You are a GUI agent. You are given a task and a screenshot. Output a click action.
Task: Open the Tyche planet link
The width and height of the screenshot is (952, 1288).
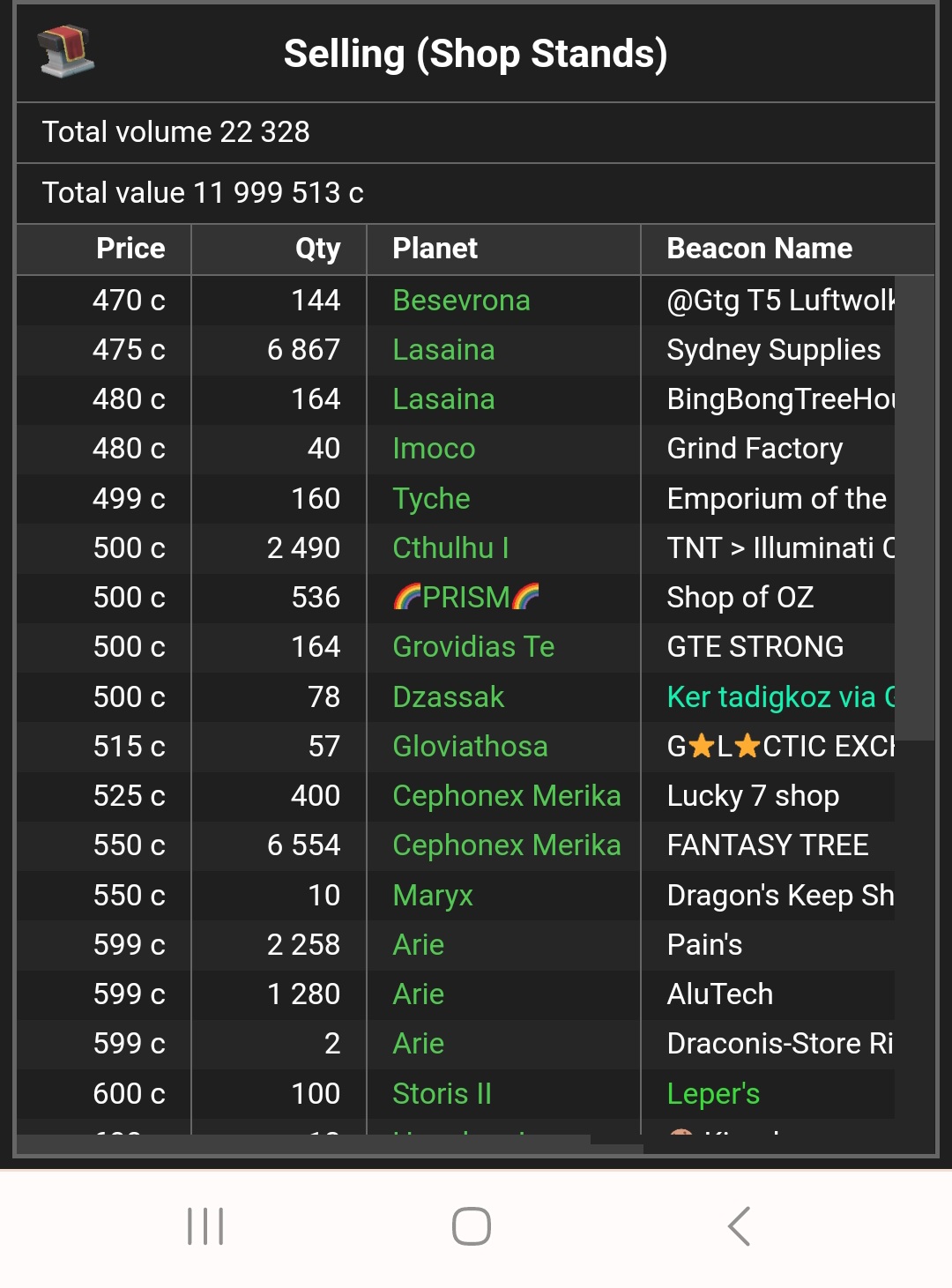click(431, 499)
